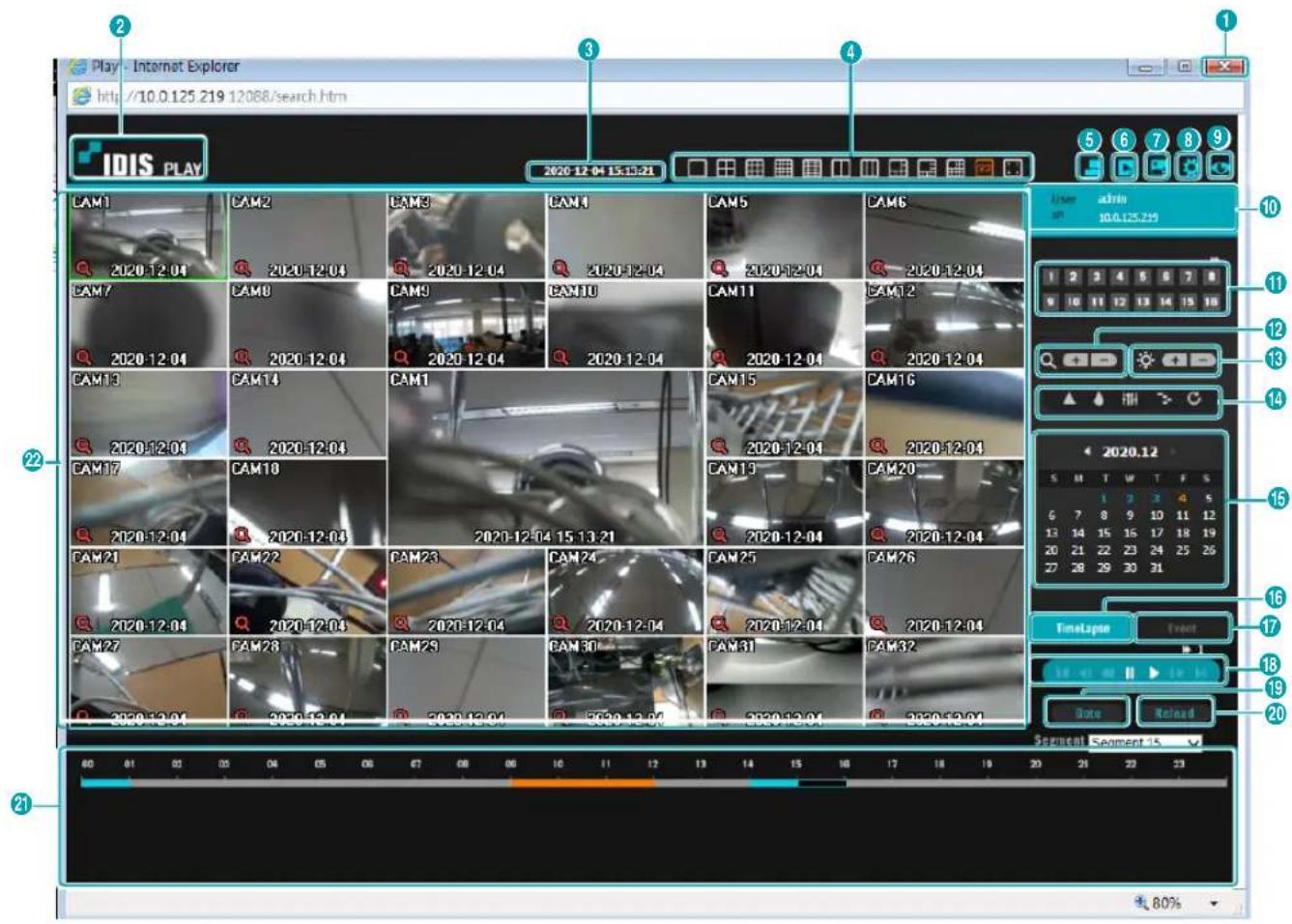Select the CAM24 video thumbnail
The width and height of the screenshot is (1292, 924).
(x=625, y=592)
